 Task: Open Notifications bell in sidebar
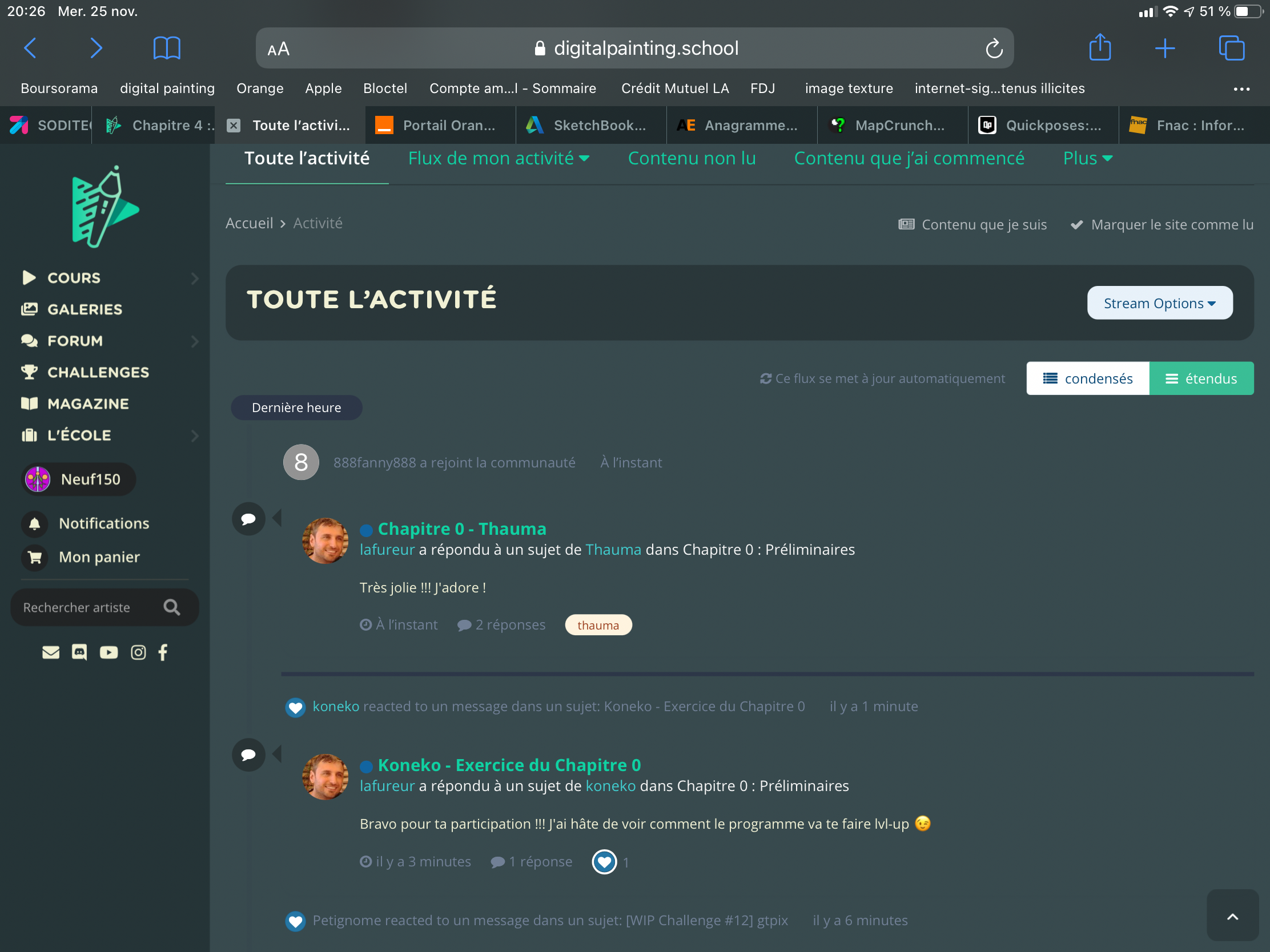35,523
